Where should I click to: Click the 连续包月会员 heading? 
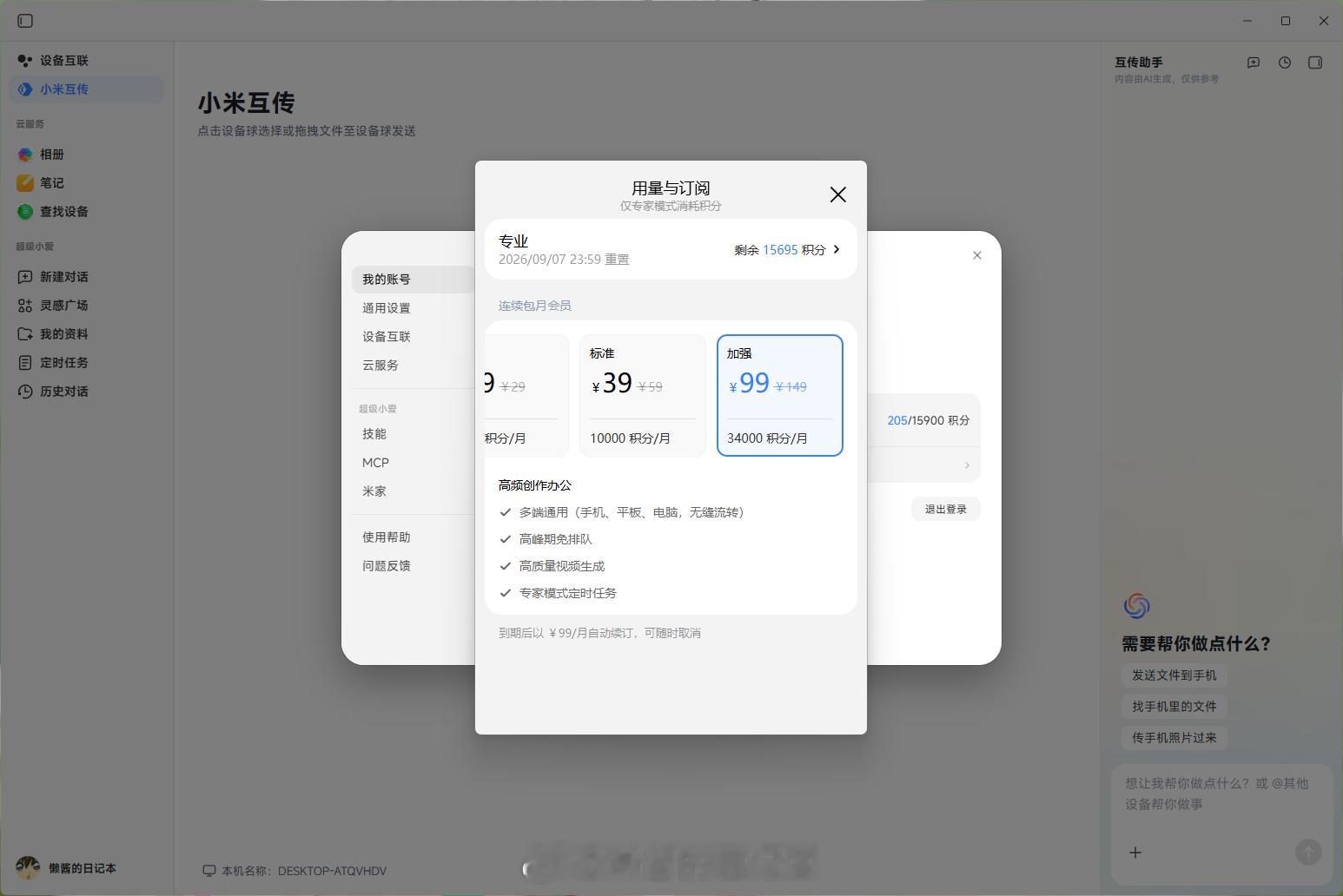(535, 306)
